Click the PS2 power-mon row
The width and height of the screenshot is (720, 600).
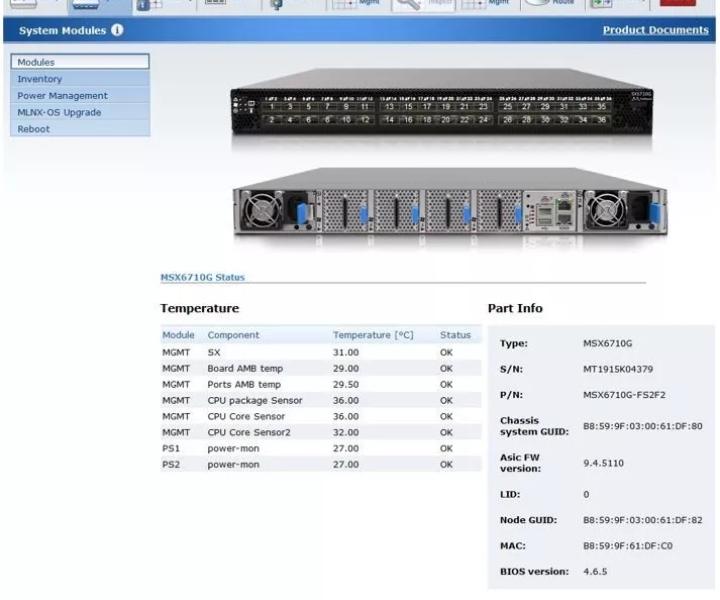pos(321,465)
